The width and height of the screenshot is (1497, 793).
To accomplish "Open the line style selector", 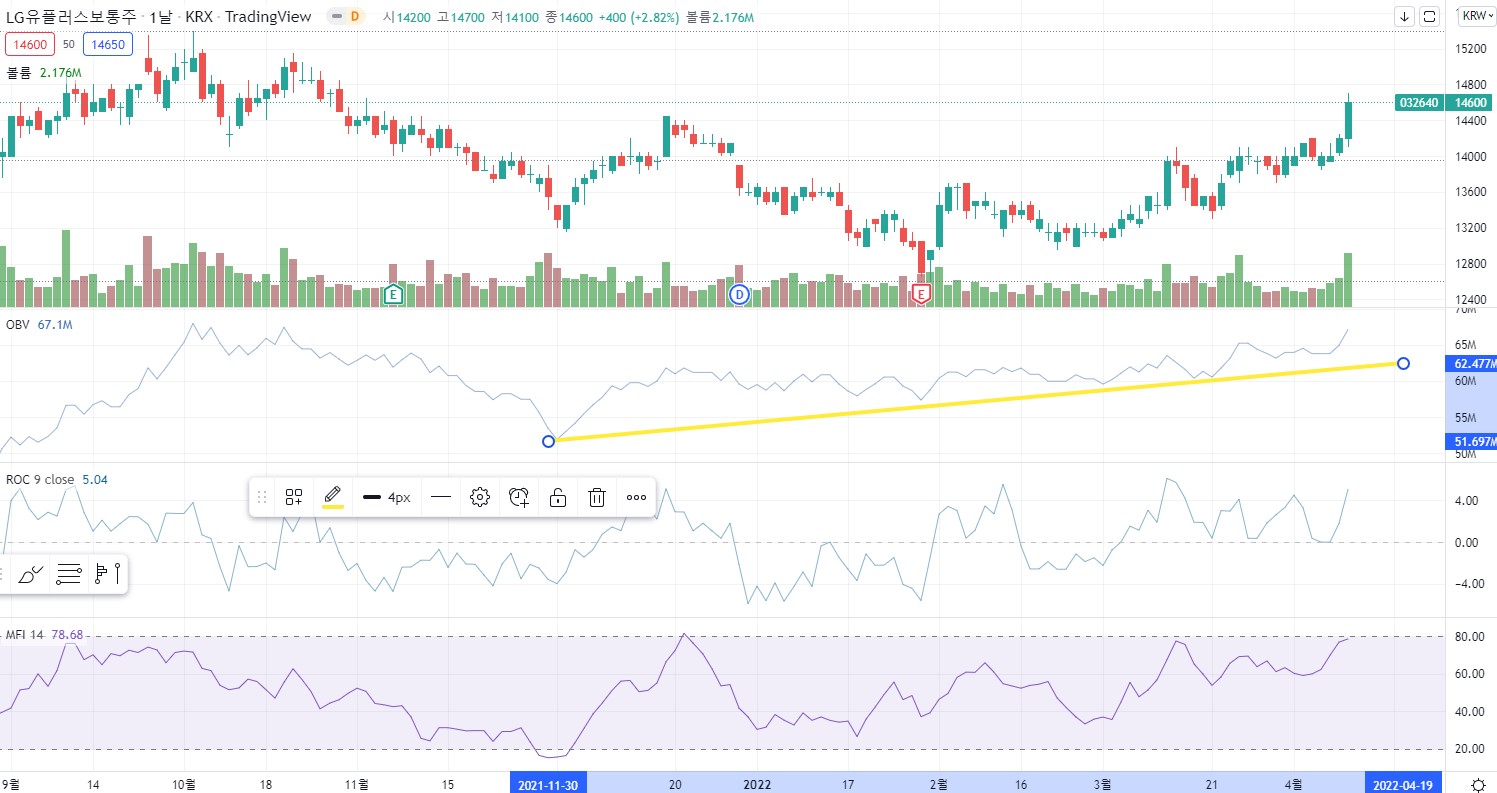I will [x=441, y=497].
